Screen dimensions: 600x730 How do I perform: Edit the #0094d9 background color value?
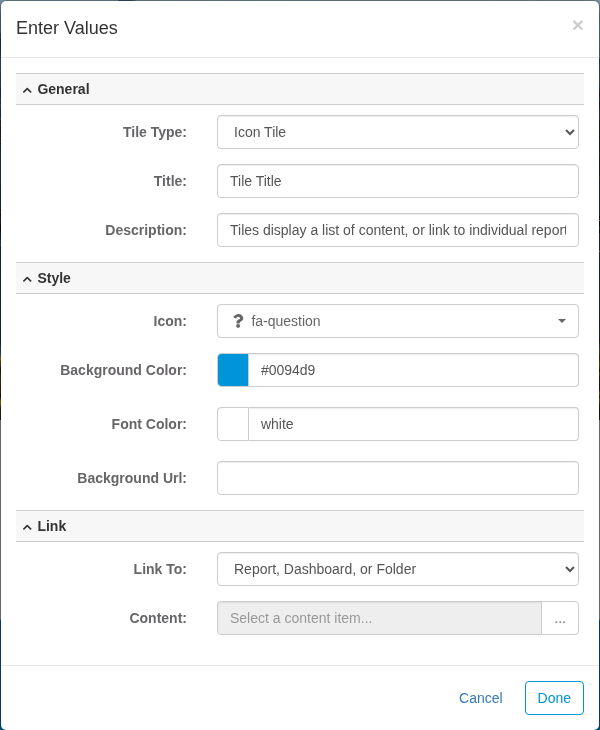point(413,370)
